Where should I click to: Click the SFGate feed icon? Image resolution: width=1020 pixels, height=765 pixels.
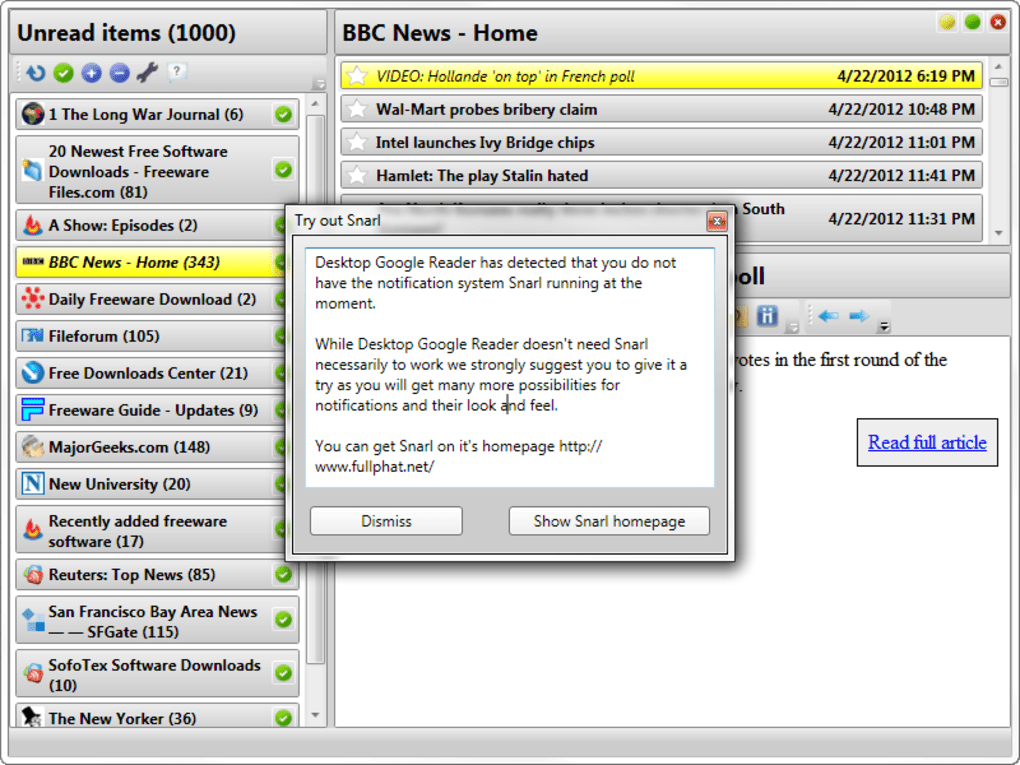33,620
